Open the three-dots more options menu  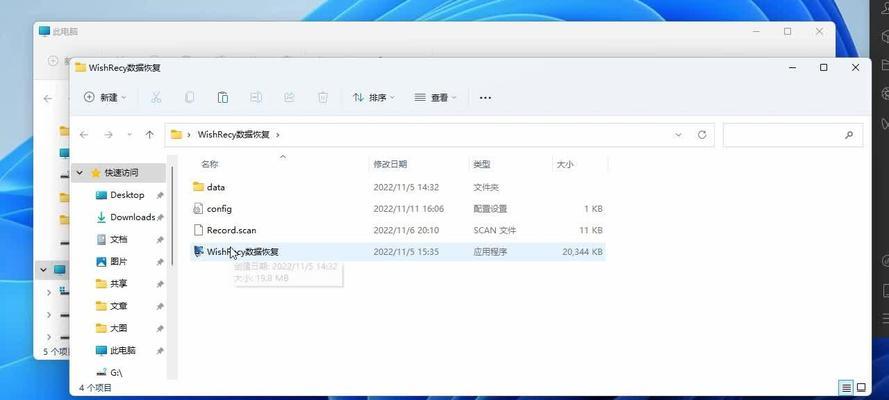coord(485,97)
